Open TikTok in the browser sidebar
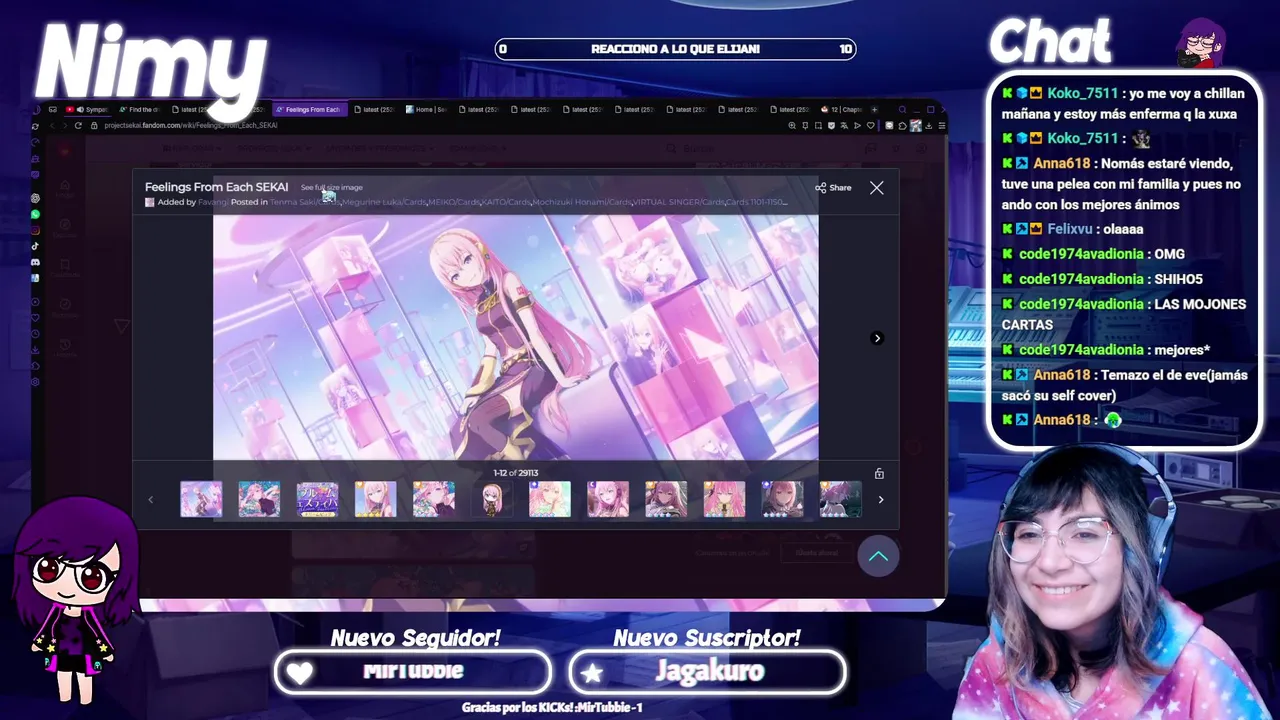 click(35, 246)
